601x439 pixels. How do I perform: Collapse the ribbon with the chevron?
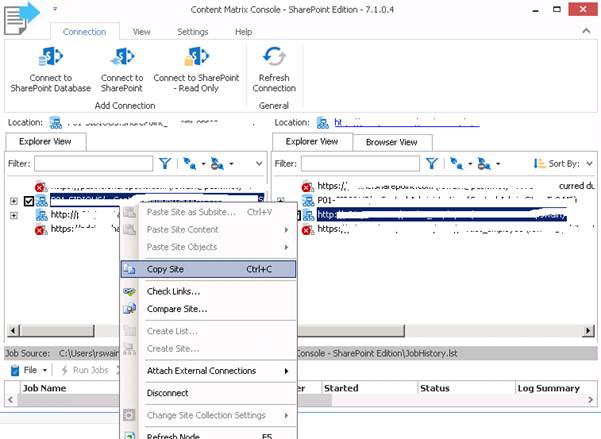pyautogui.click(x=586, y=31)
